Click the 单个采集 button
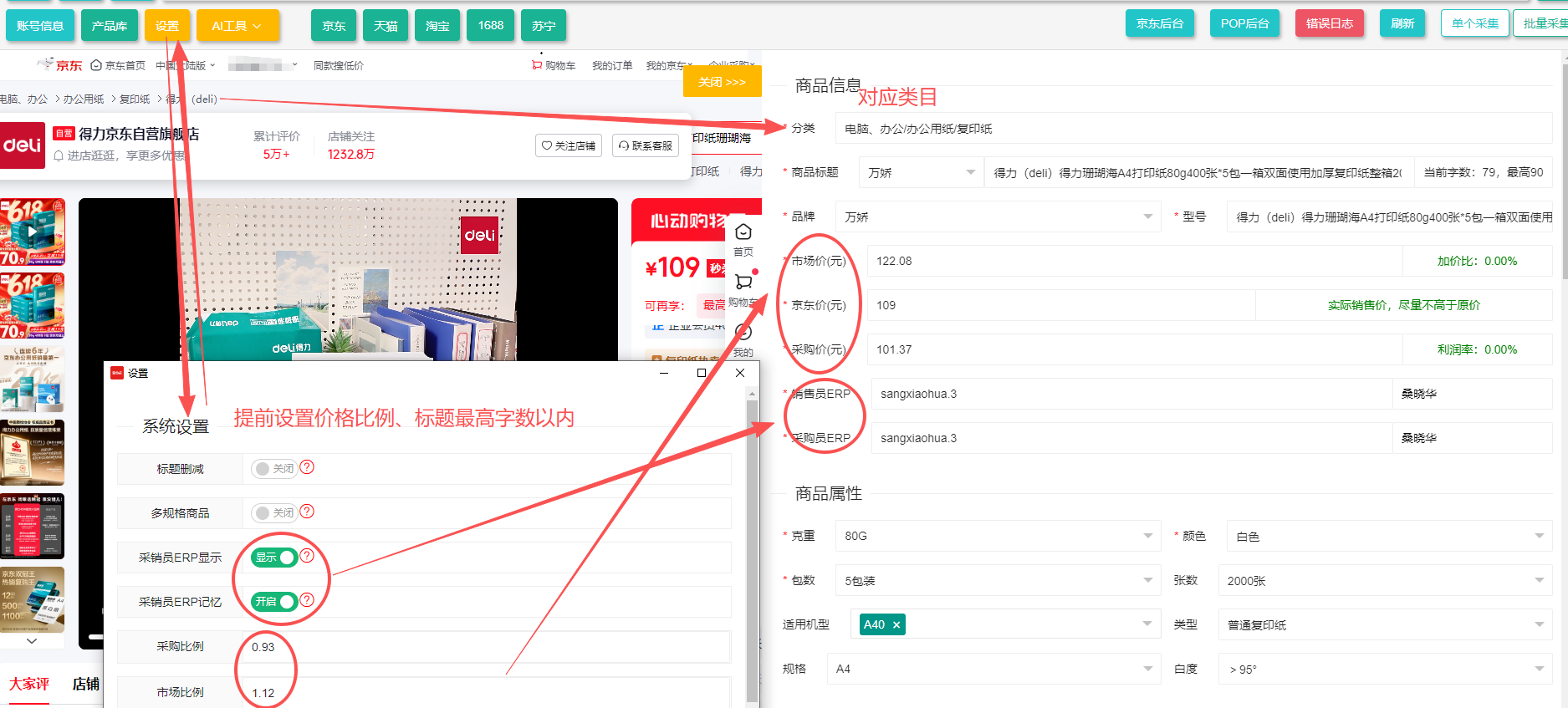 pos(1475,23)
